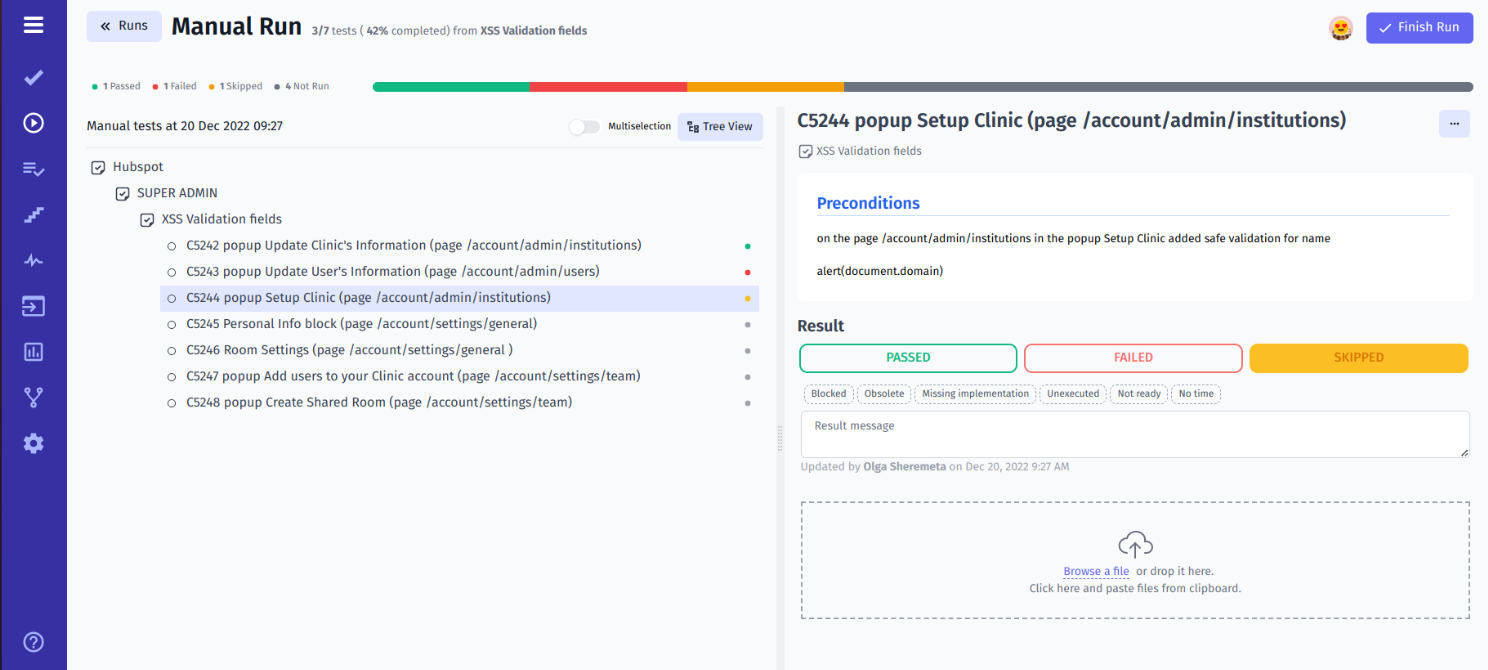Open the Defects activity icon in sidebar
1488x670 pixels.
pyautogui.click(x=33, y=260)
